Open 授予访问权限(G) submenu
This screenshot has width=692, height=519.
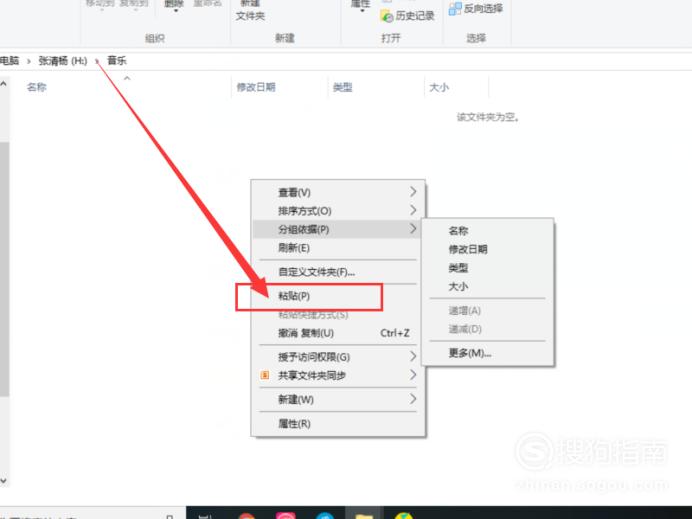pos(338,357)
